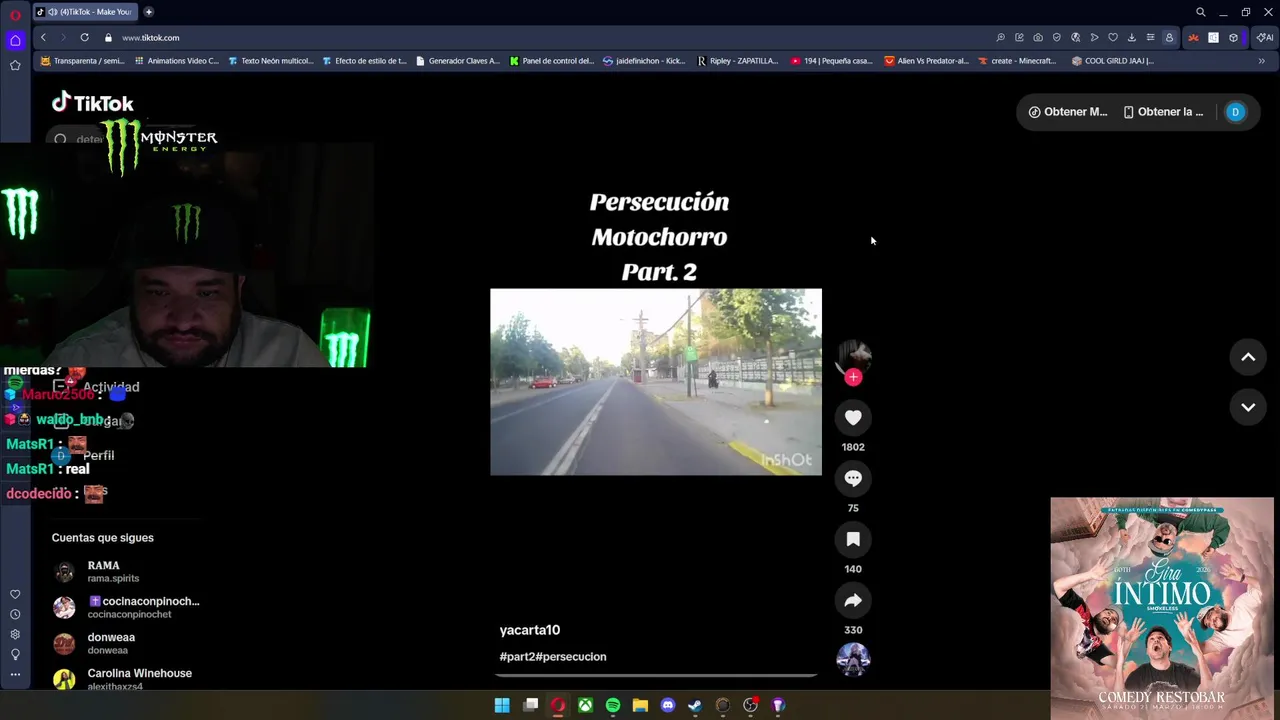
Task: Open cocinaconpinochet followed account
Action: coord(126,608)
